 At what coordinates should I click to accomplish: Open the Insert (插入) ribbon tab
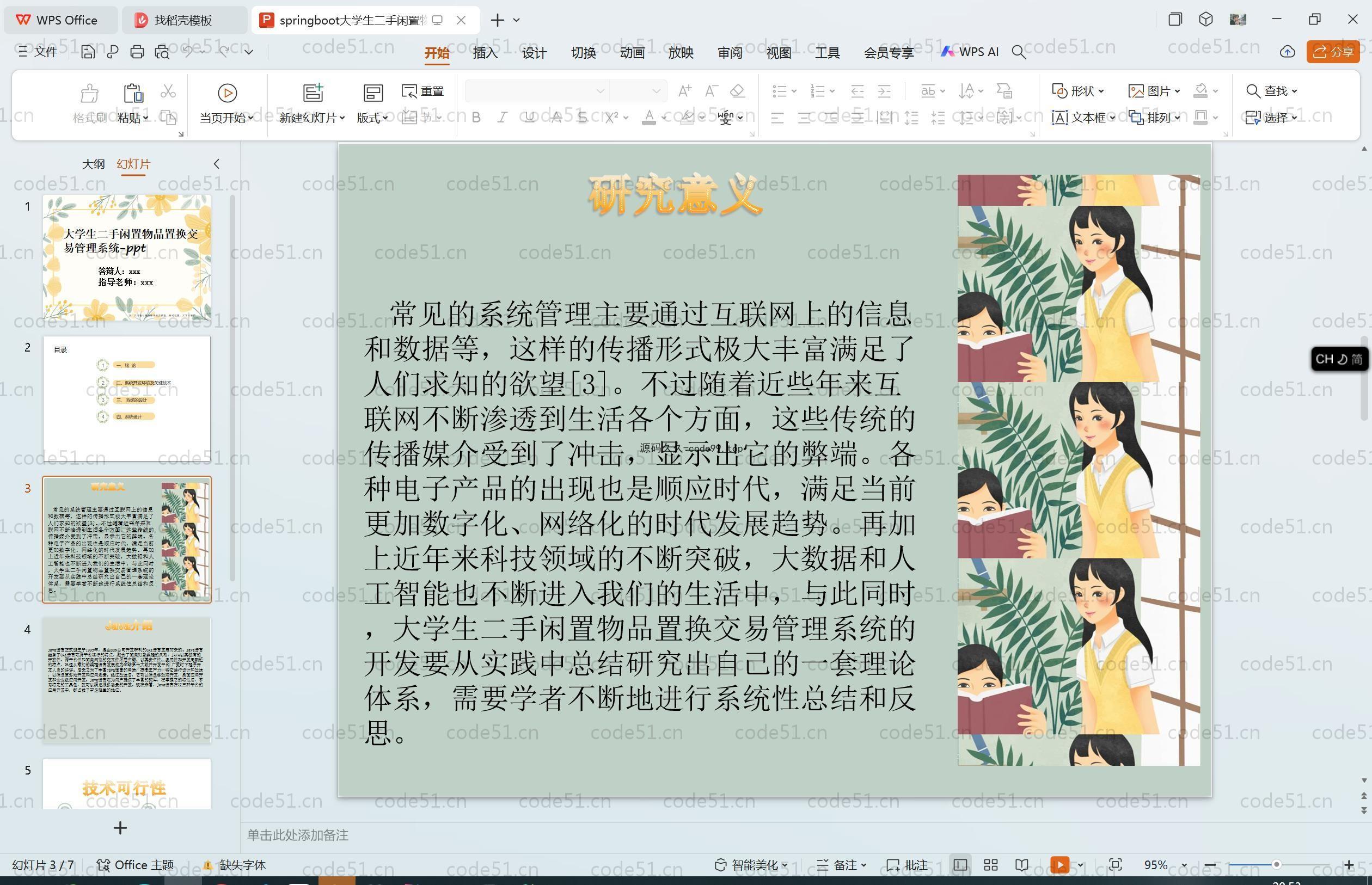coord(485,52)
